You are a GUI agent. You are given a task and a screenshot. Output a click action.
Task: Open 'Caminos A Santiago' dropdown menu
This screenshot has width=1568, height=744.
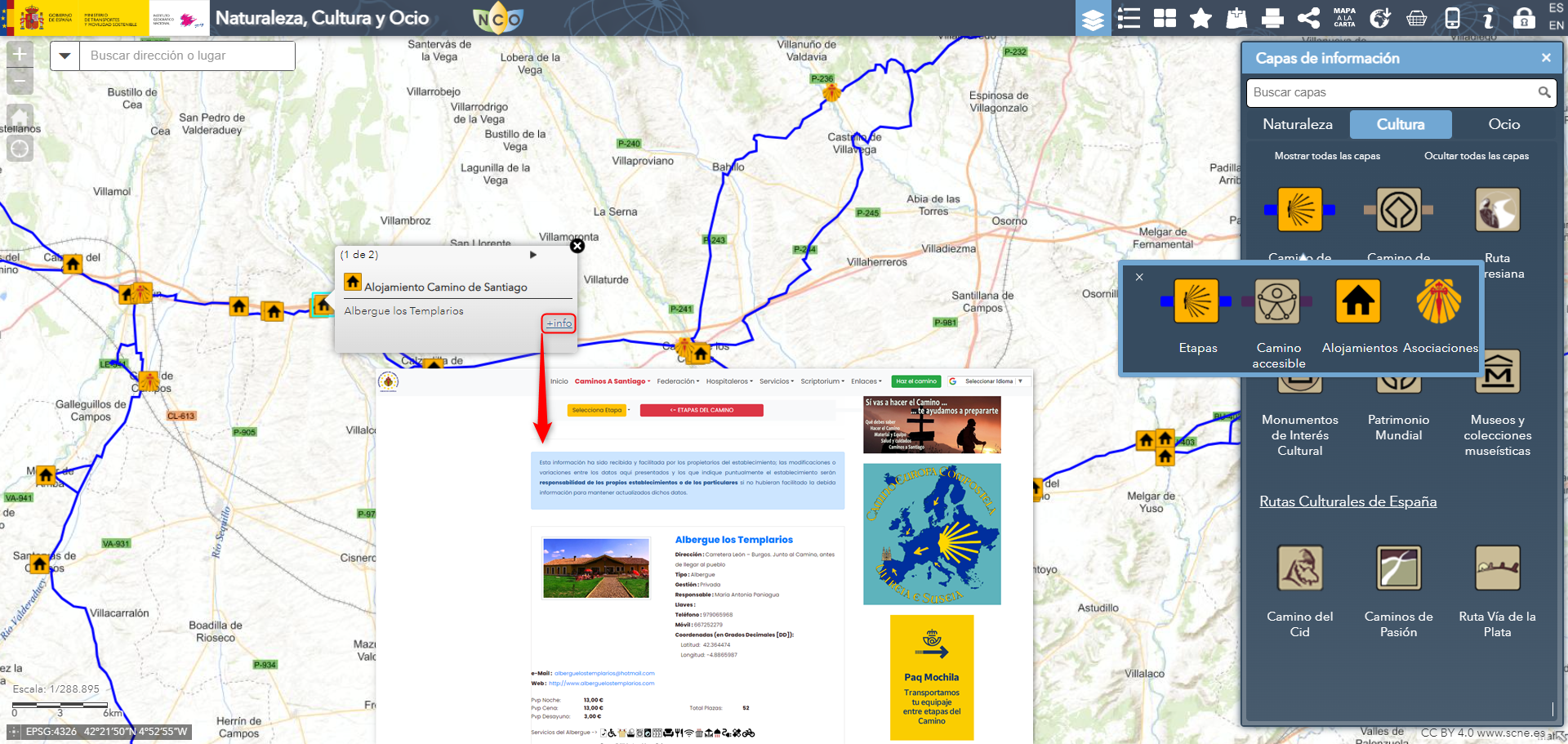tap(612, 381)
